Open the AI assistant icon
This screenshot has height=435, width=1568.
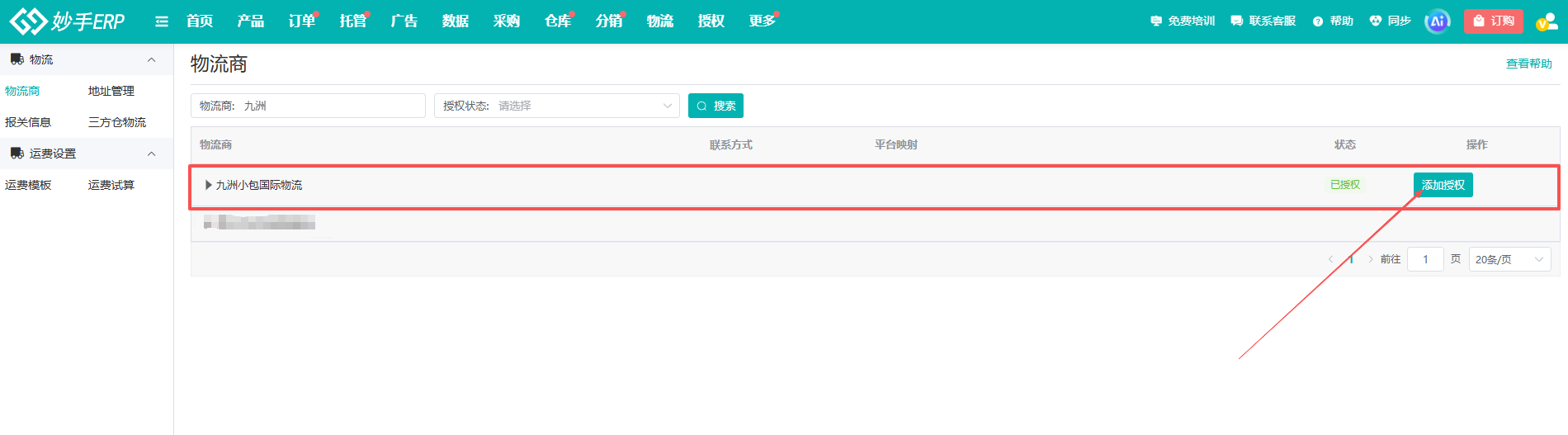(x=1437, y=21)
